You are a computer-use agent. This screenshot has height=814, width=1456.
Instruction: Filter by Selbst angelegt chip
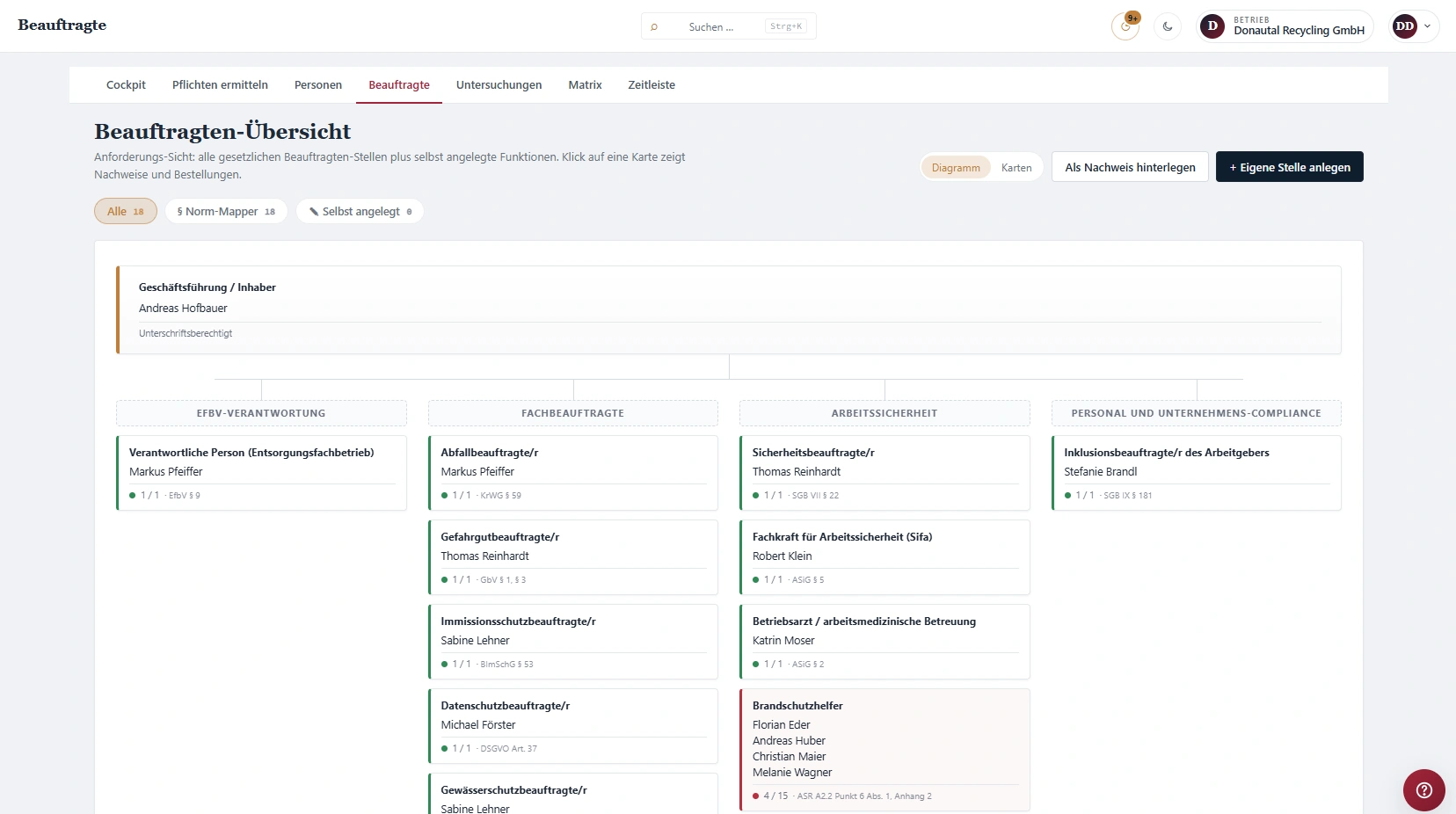point(360,211)
